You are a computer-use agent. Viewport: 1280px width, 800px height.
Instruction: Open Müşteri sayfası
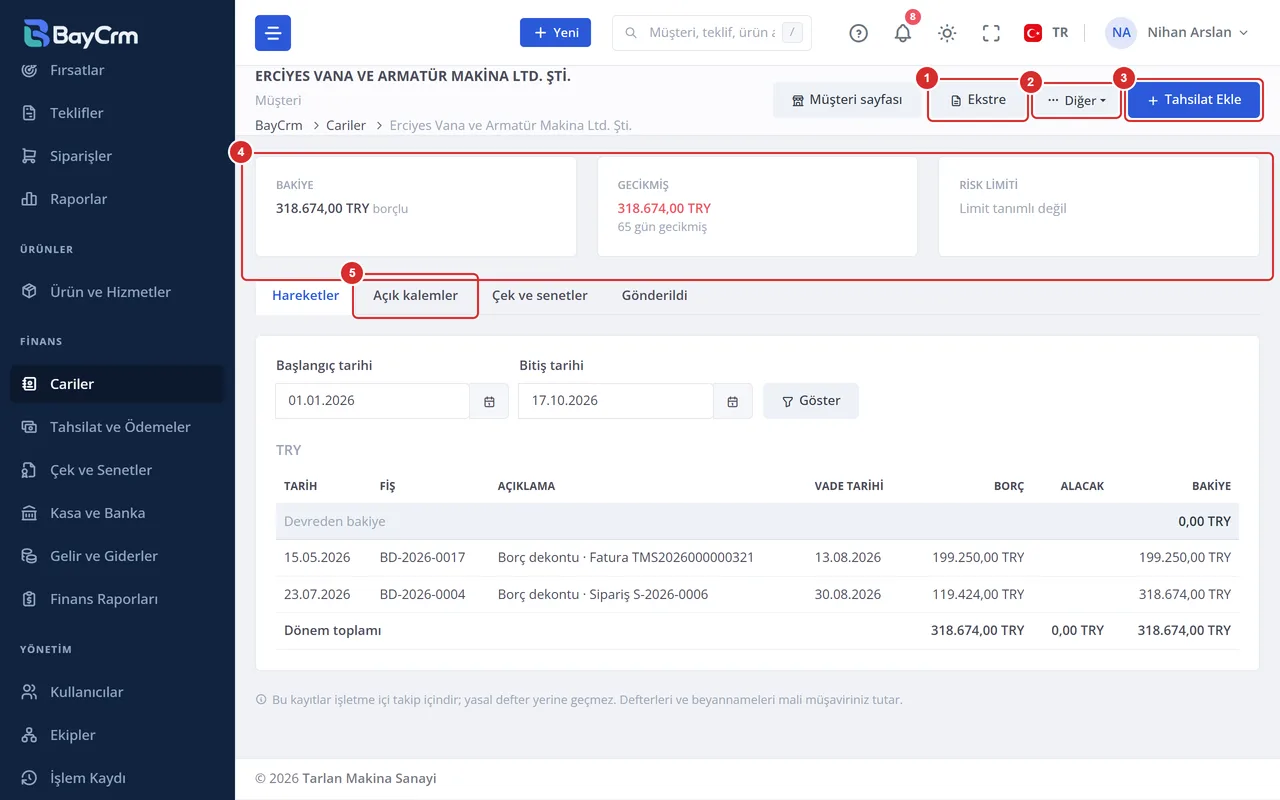click(x=847, y=100)
